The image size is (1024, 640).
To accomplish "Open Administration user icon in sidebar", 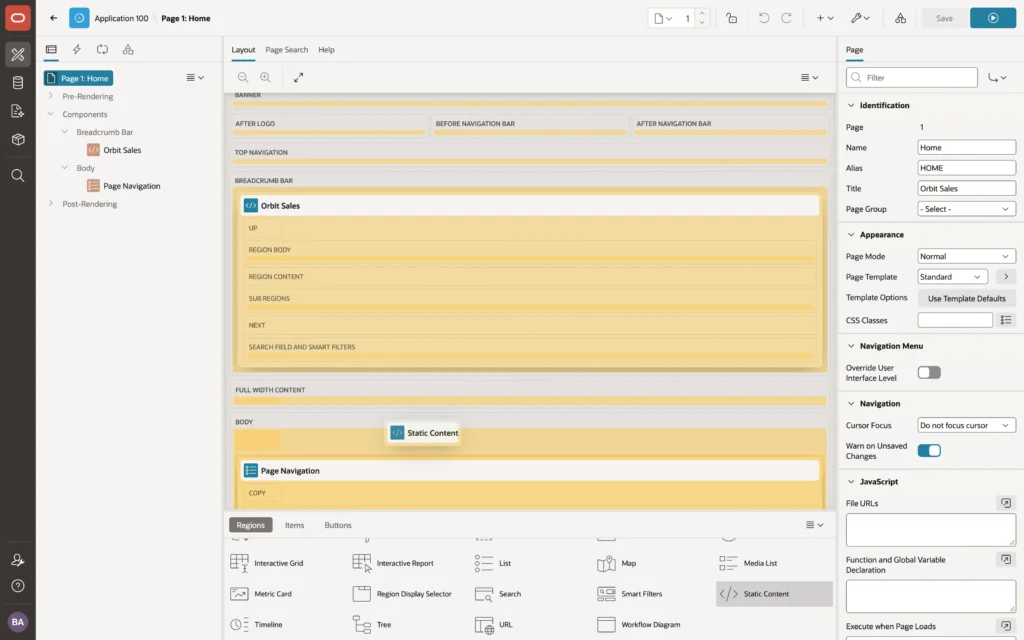I will pyautogui.click(x=18, y=560).
